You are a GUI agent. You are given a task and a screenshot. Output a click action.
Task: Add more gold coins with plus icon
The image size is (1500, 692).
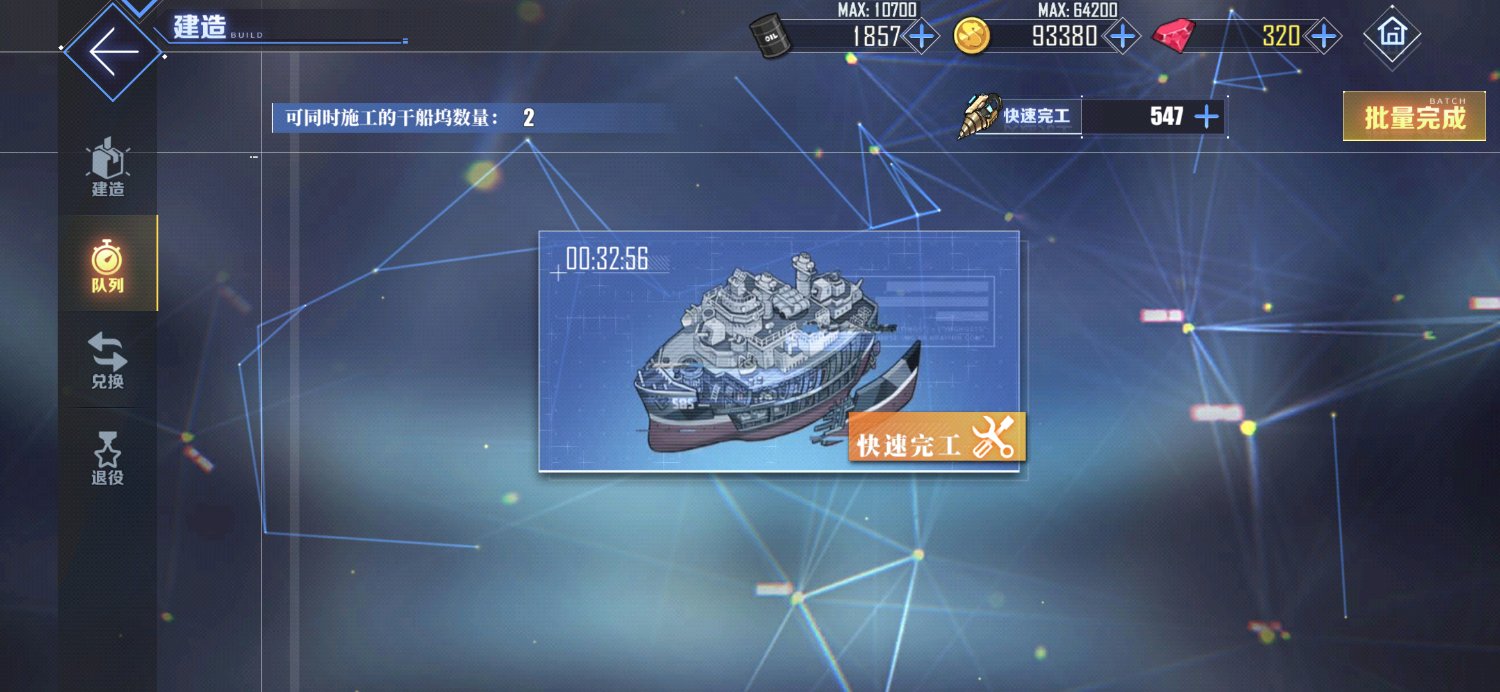point(1123,37)
